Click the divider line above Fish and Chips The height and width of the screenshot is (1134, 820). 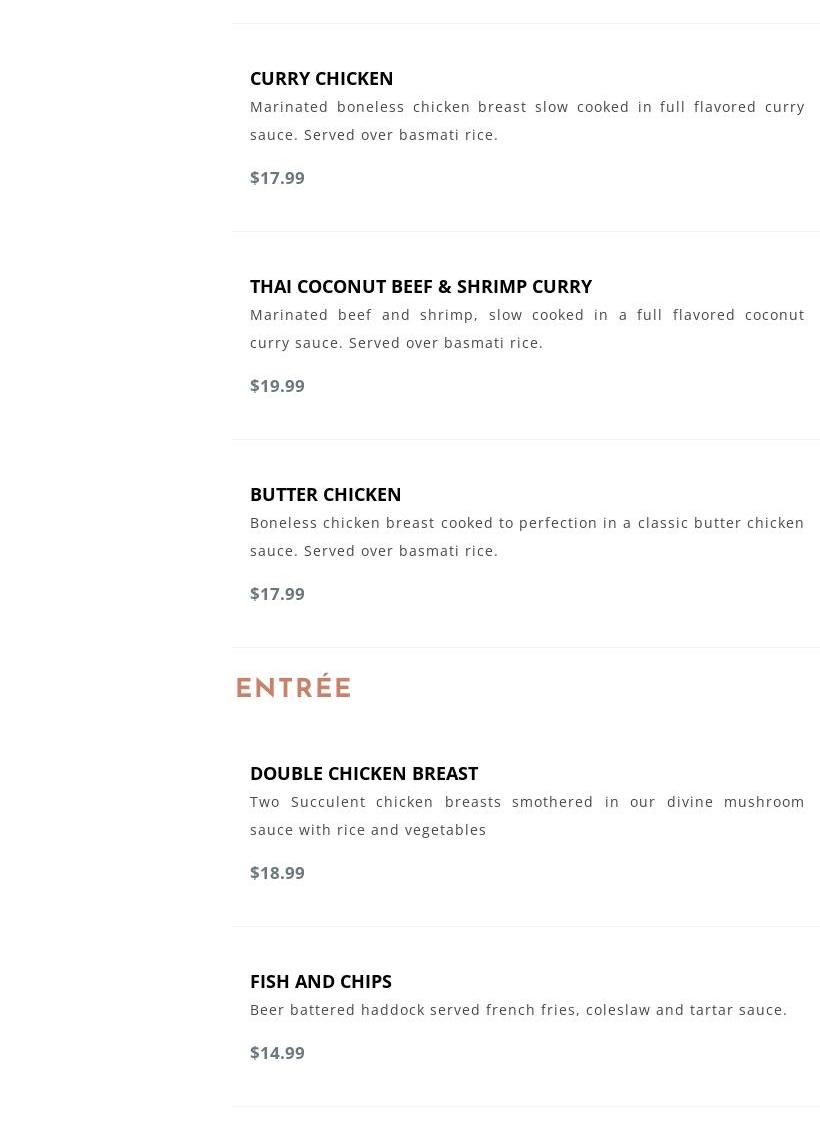pos(525,927)
